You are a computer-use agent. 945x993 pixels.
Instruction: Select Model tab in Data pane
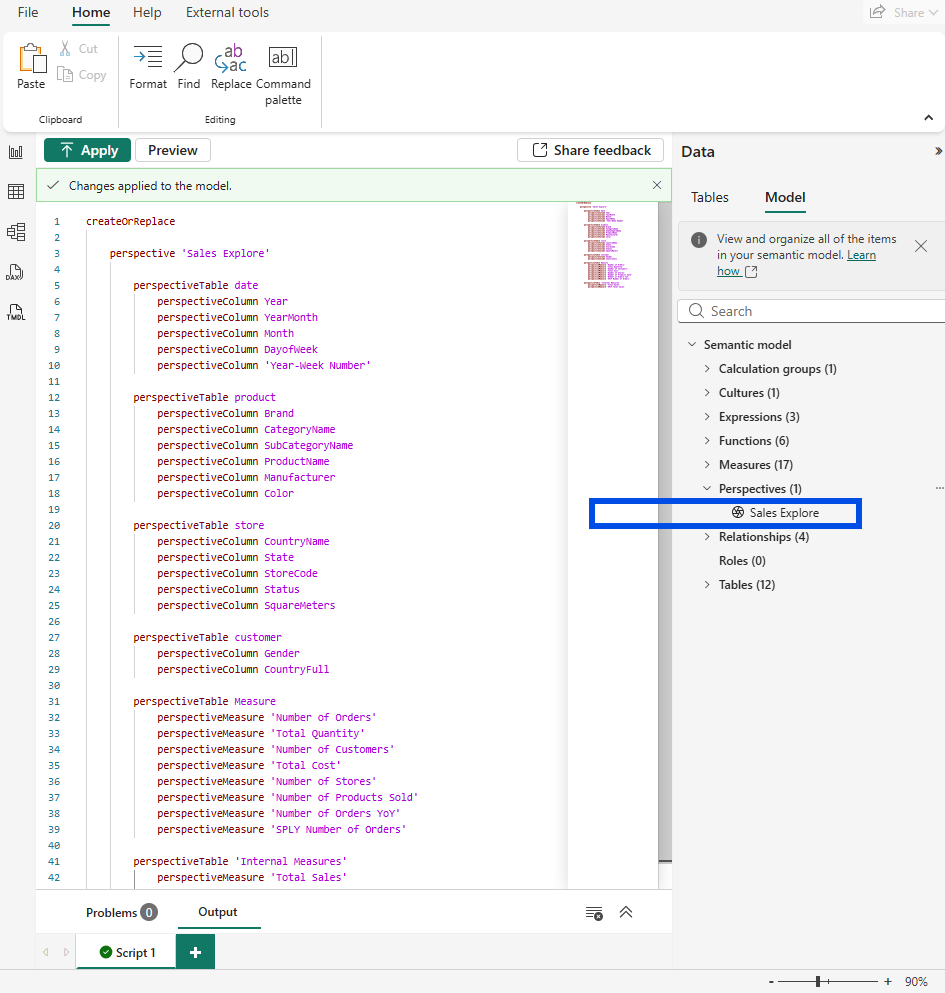[785, 197]
